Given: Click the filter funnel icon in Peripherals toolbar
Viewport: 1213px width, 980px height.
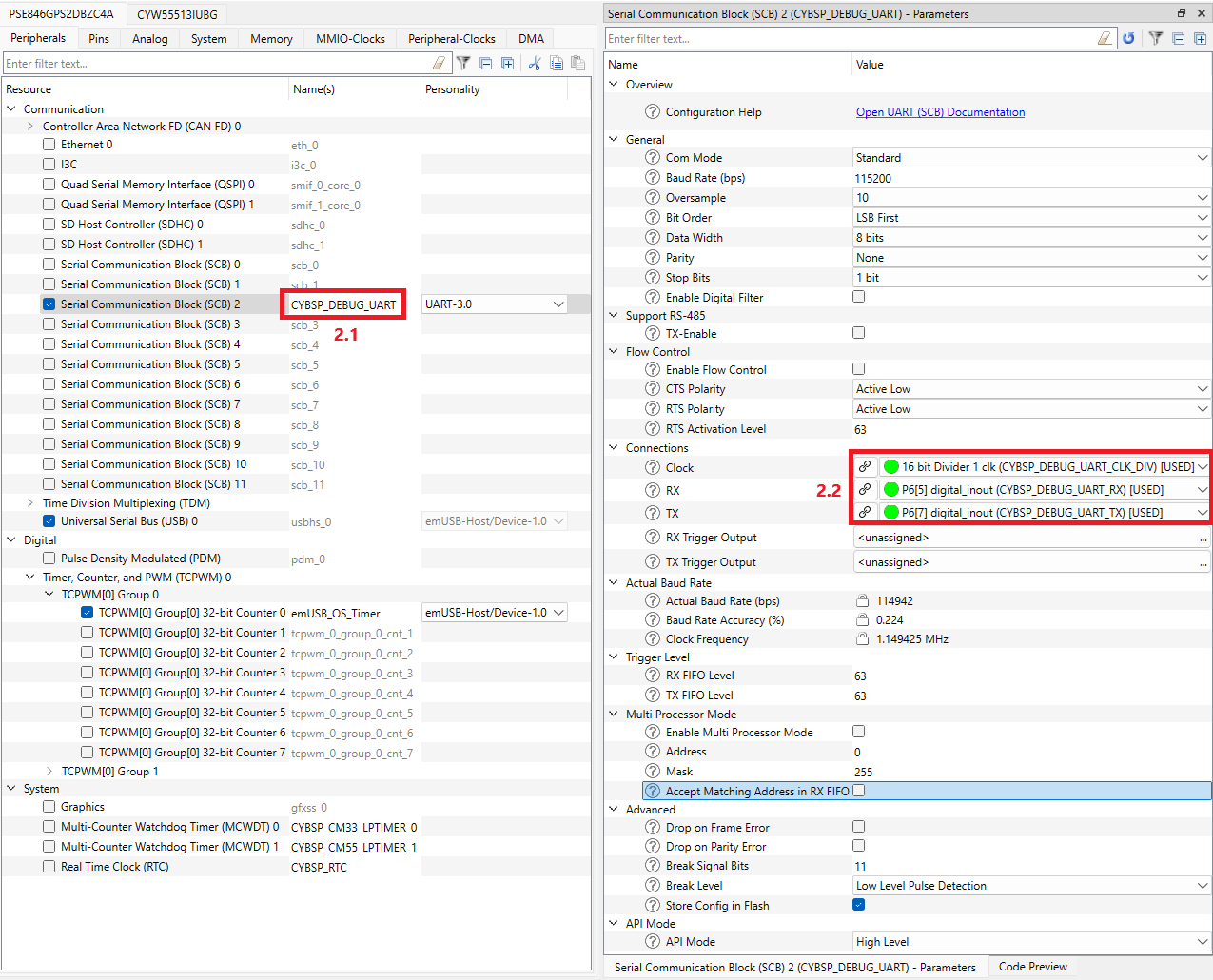Looking at the screenshot, I should click(463, 64).
